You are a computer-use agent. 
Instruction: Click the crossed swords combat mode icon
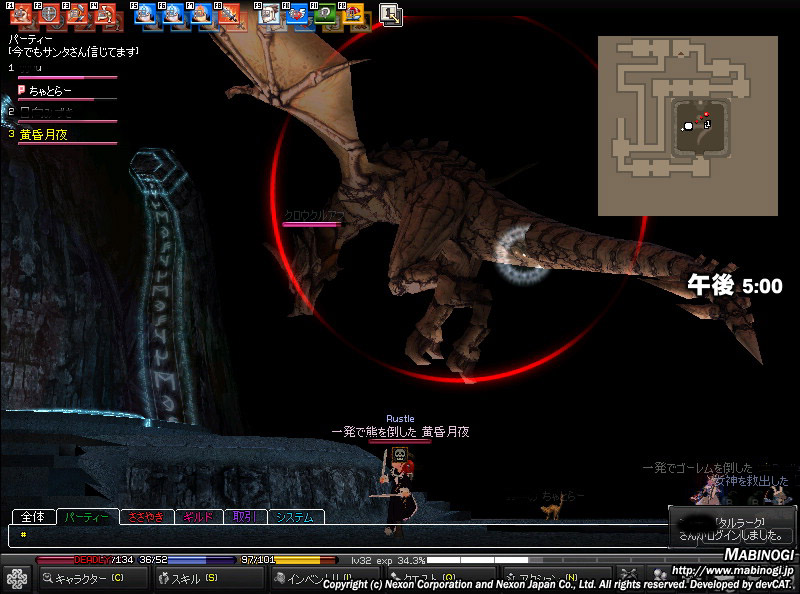(x=629, y=577)
